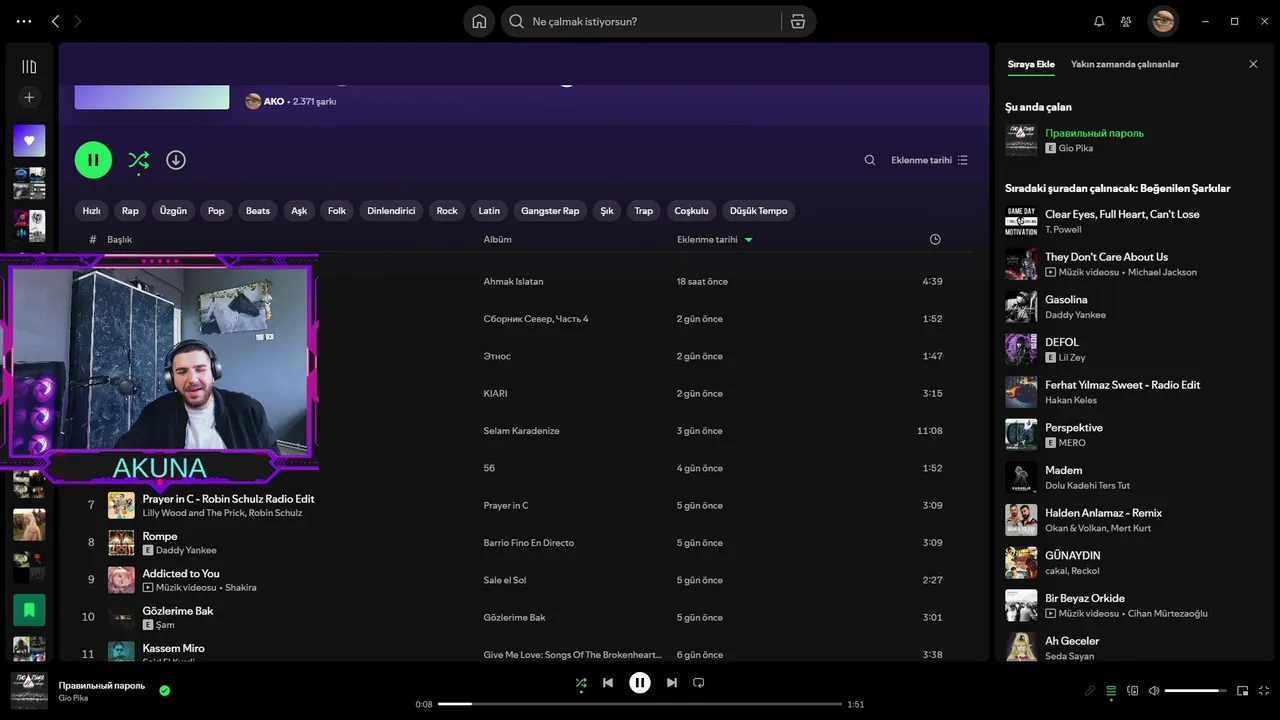
Task: Open the green bookmark Episodes item in sidebar
Action: pyautogui.click(x=29, y=609)
